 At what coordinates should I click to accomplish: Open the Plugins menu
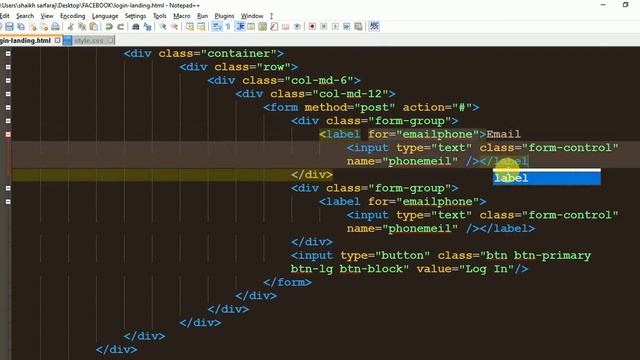(224, 16)
